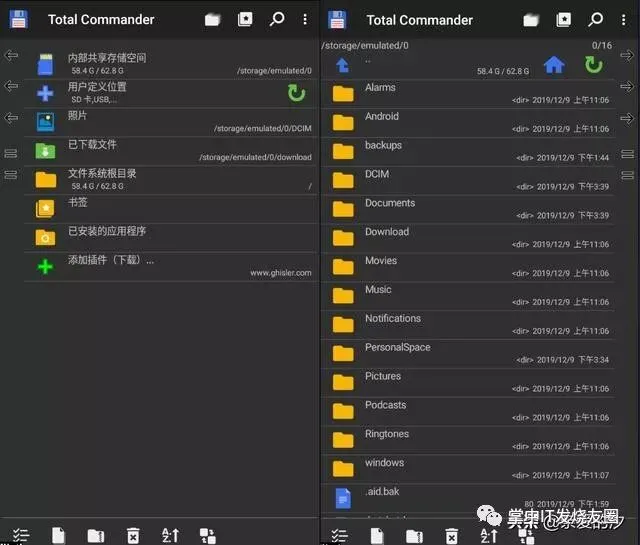Open 已安装的应用程序 entry
The image size is (640, 545).
coord(171,238)
